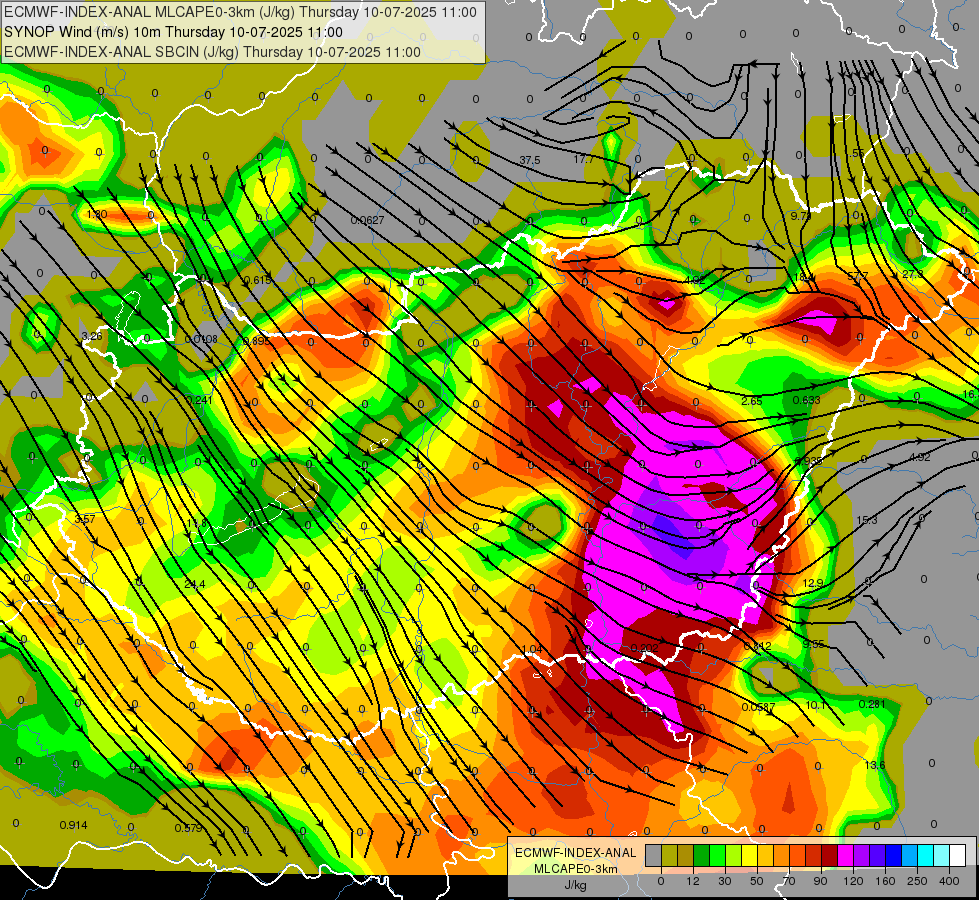Click the map value 2.65
Image resolution: width=979 pixels, height=900 pixels.
tap(752, 401)
